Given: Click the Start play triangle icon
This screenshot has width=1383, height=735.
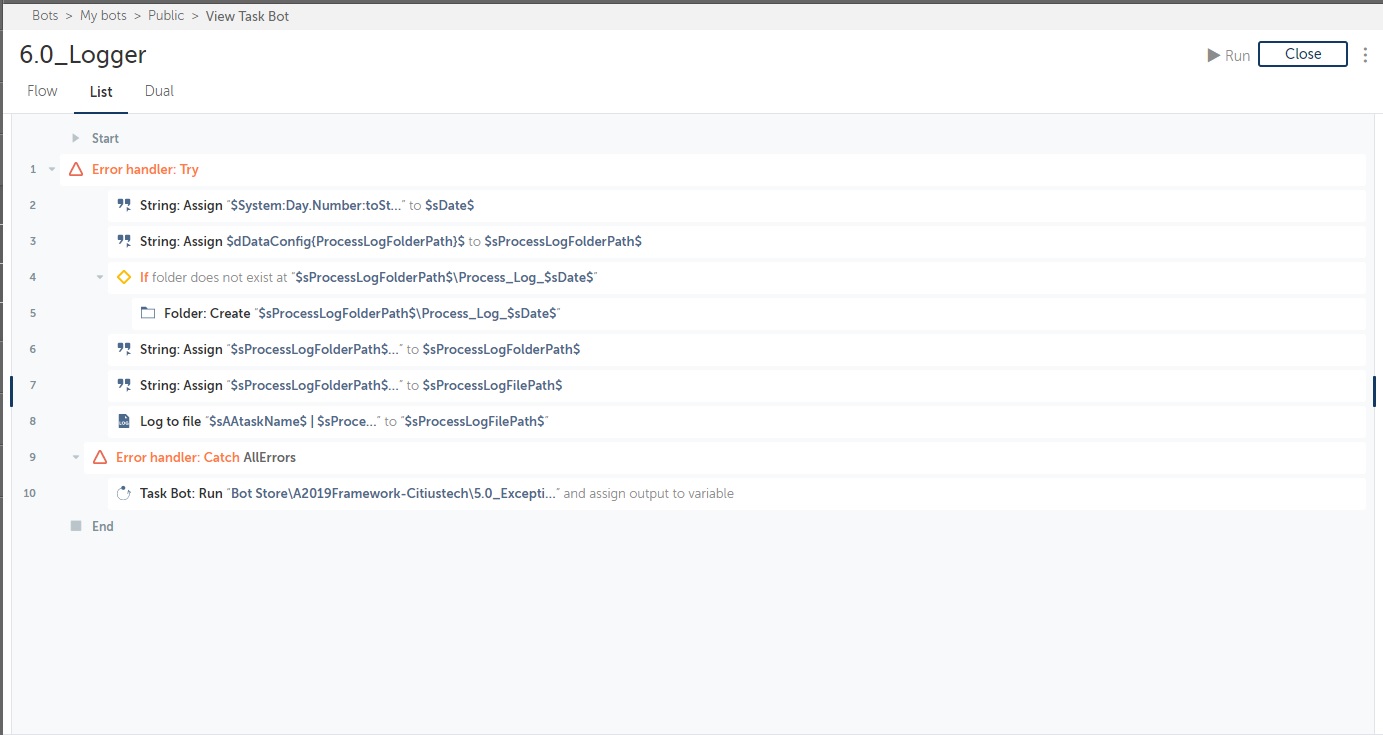Looking at the screenshot, I should click(76, 138).
